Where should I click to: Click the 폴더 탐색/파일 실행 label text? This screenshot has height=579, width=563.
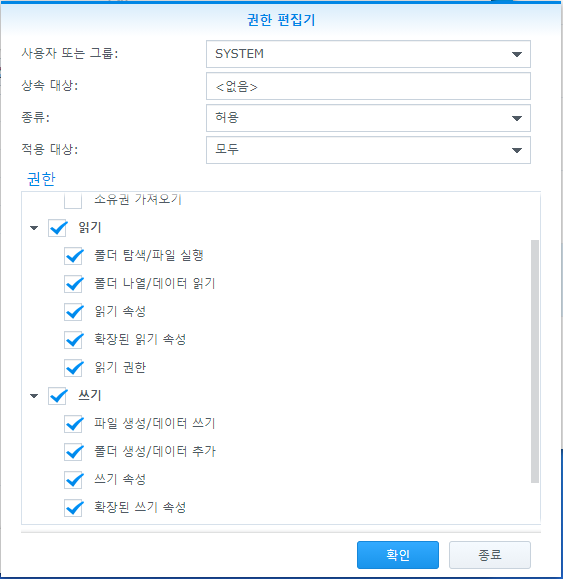click(149, 255)
